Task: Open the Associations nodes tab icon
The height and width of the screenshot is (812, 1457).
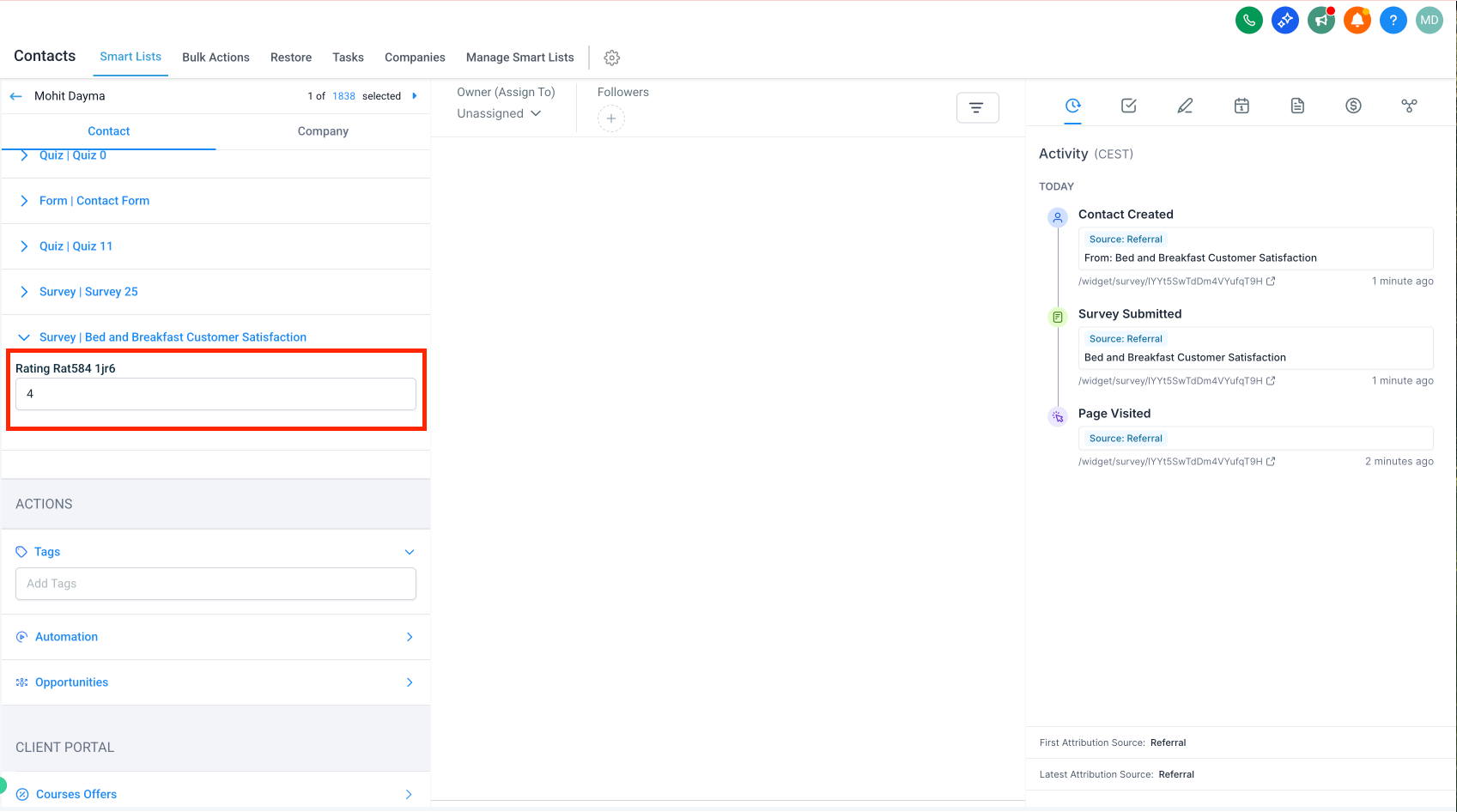Action: pos(1409,106)
